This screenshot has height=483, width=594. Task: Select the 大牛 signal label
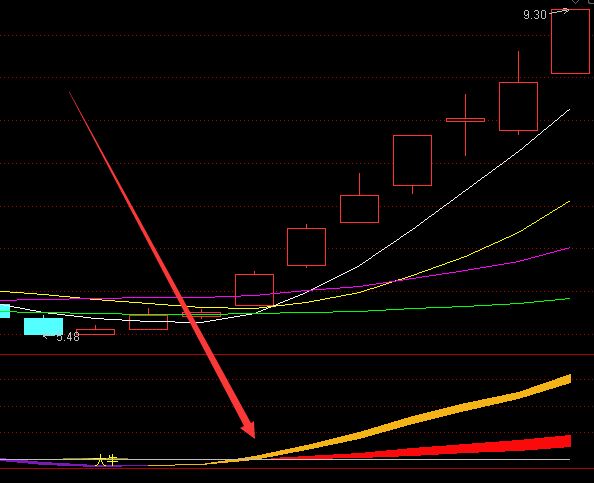[106, 461]
